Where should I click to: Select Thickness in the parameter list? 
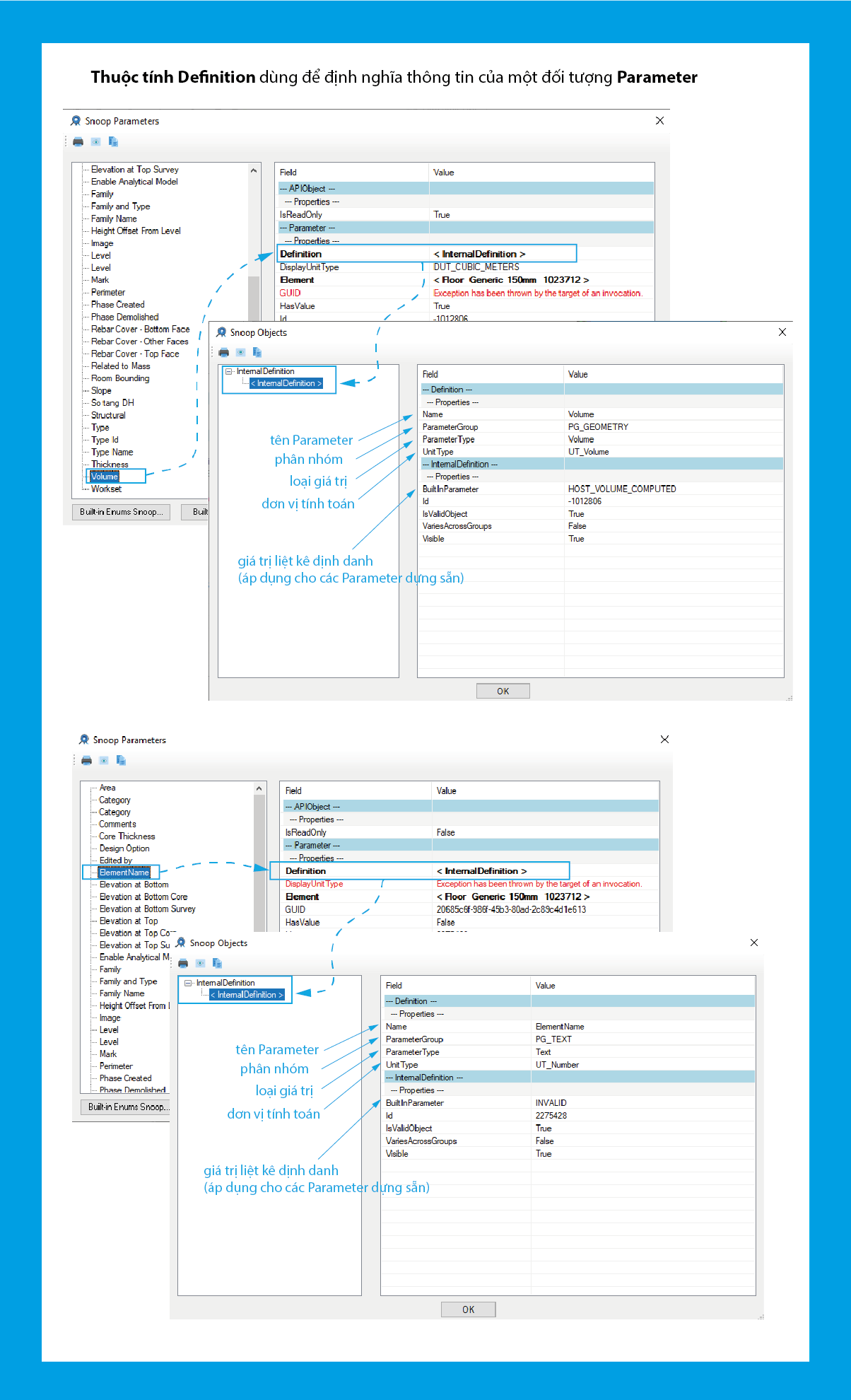pyautogui.click(x=110, y=465)
